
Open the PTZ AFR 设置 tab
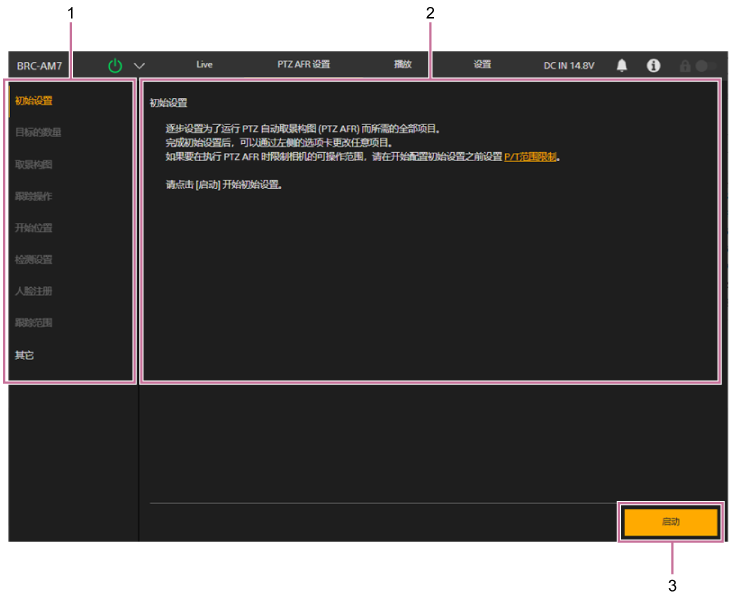click(x=303, y=65)
